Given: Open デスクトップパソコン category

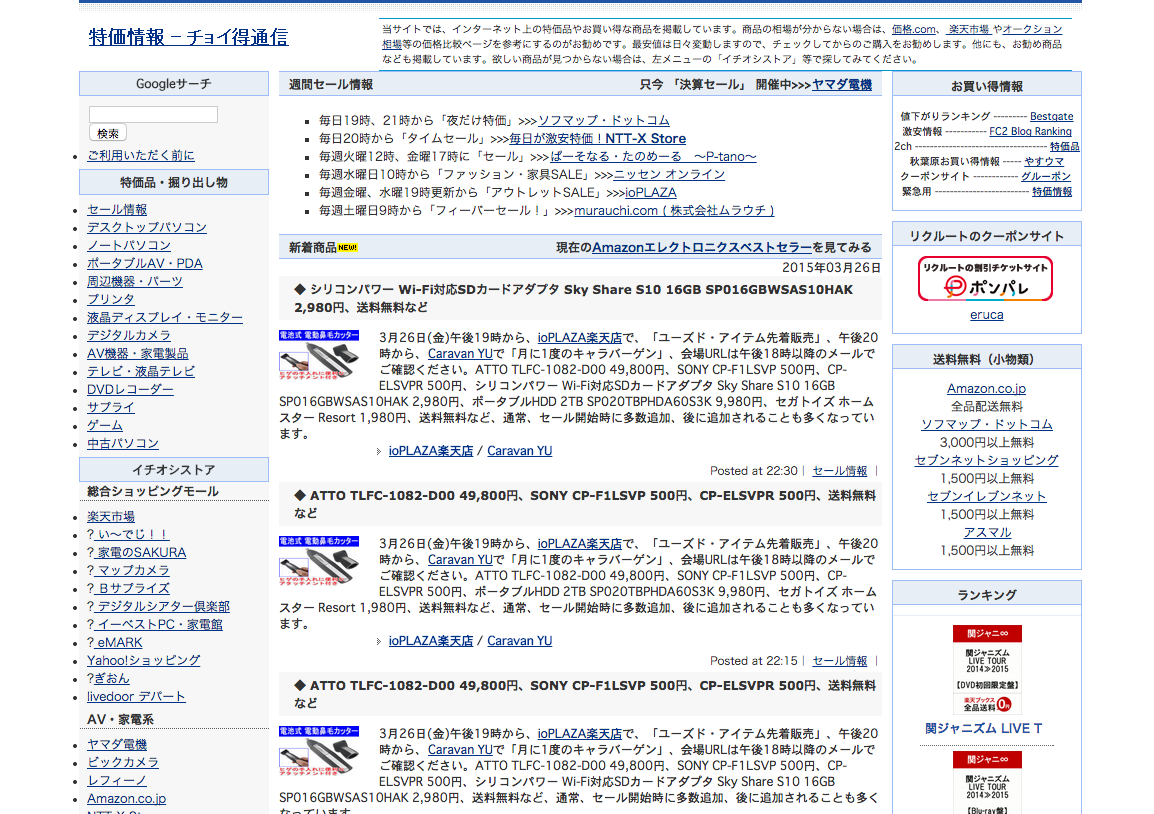Looking at the screenshot, I should [x=146, y=227].
